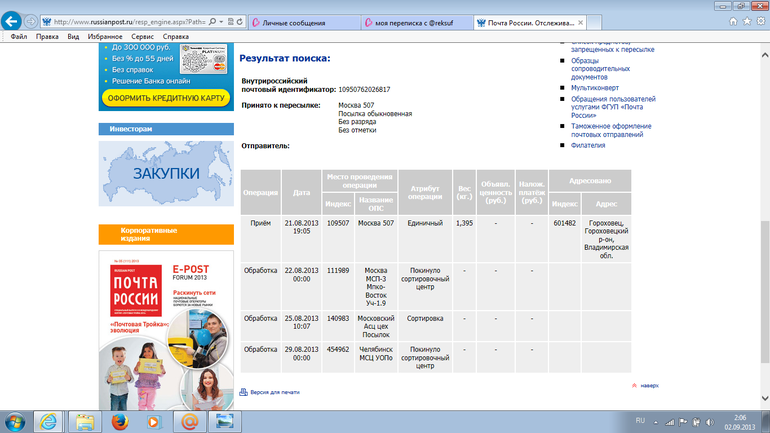Expand the address bar dropdown arrow
Viewport: 770px width, 433px height.
click(x=221, y=22)
